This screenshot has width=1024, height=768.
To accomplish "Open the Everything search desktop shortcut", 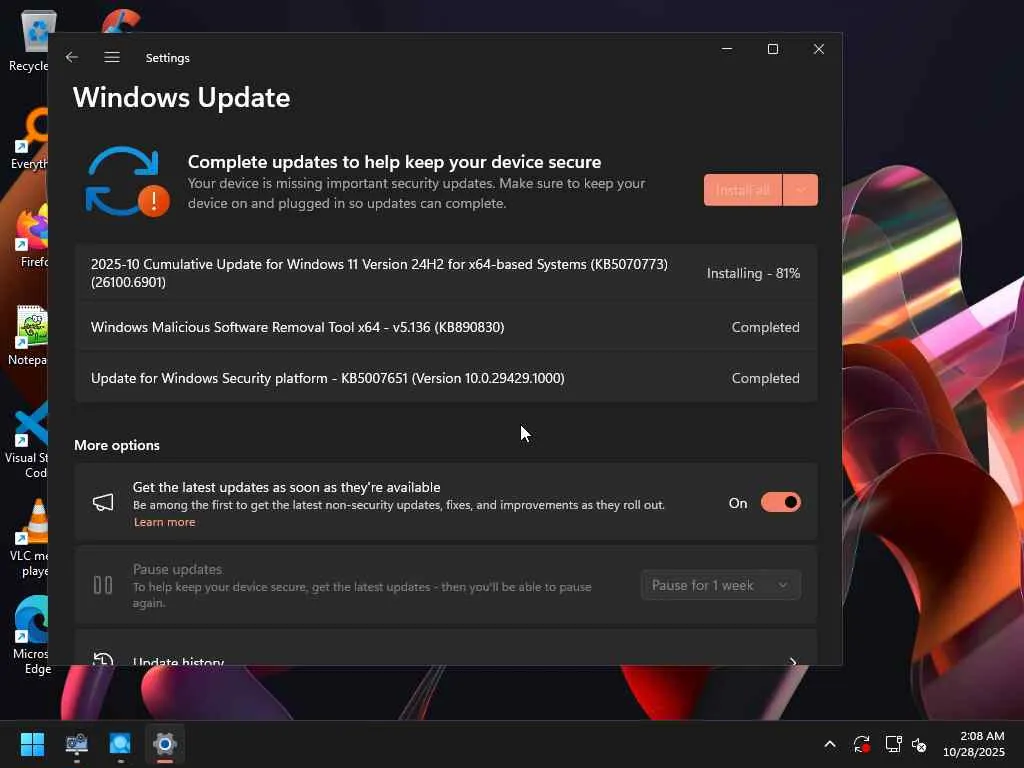I will tap(29, 138).
